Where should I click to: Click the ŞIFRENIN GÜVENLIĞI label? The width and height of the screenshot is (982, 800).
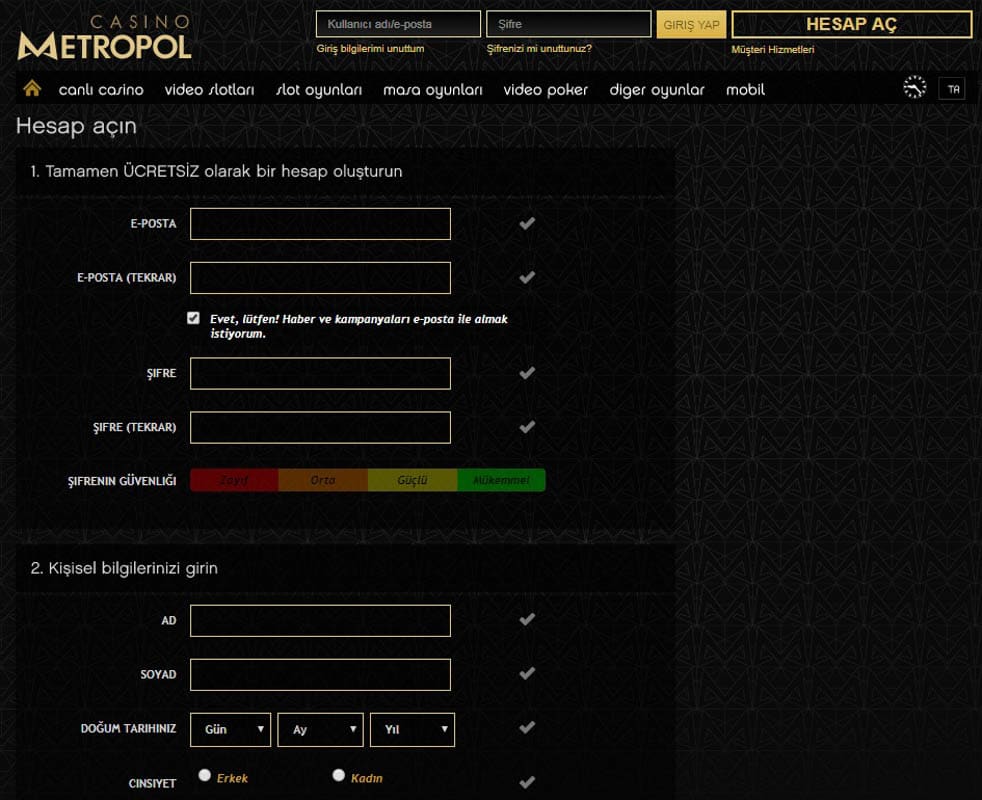pyautogui.click(x=122, y=481)
